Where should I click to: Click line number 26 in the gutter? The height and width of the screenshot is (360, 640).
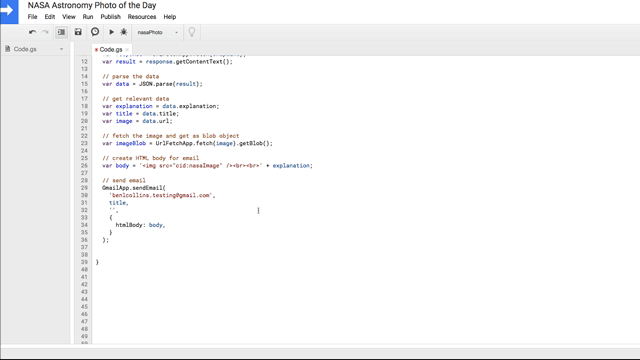pyautogui.click(x=84, y=166)
